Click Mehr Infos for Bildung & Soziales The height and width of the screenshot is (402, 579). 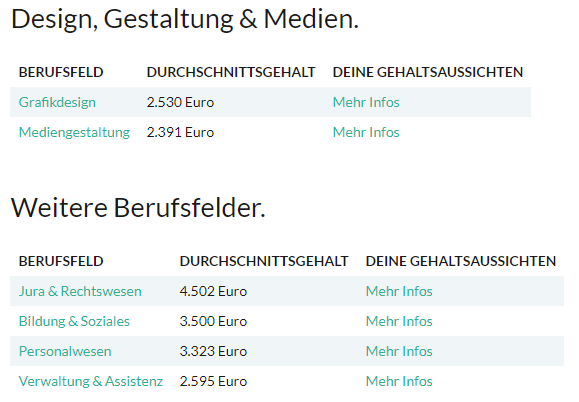(399, 321)
